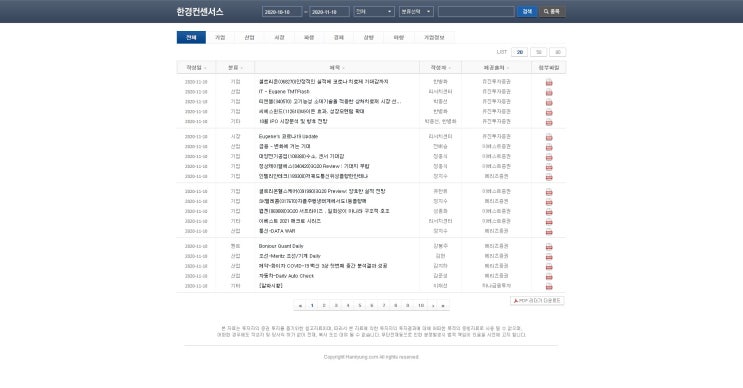Open PDF for 10월 IPO 시장분석 report
The height and width of the screenshot is (388, 743).
pyautogui.click(x=549, y=122)
